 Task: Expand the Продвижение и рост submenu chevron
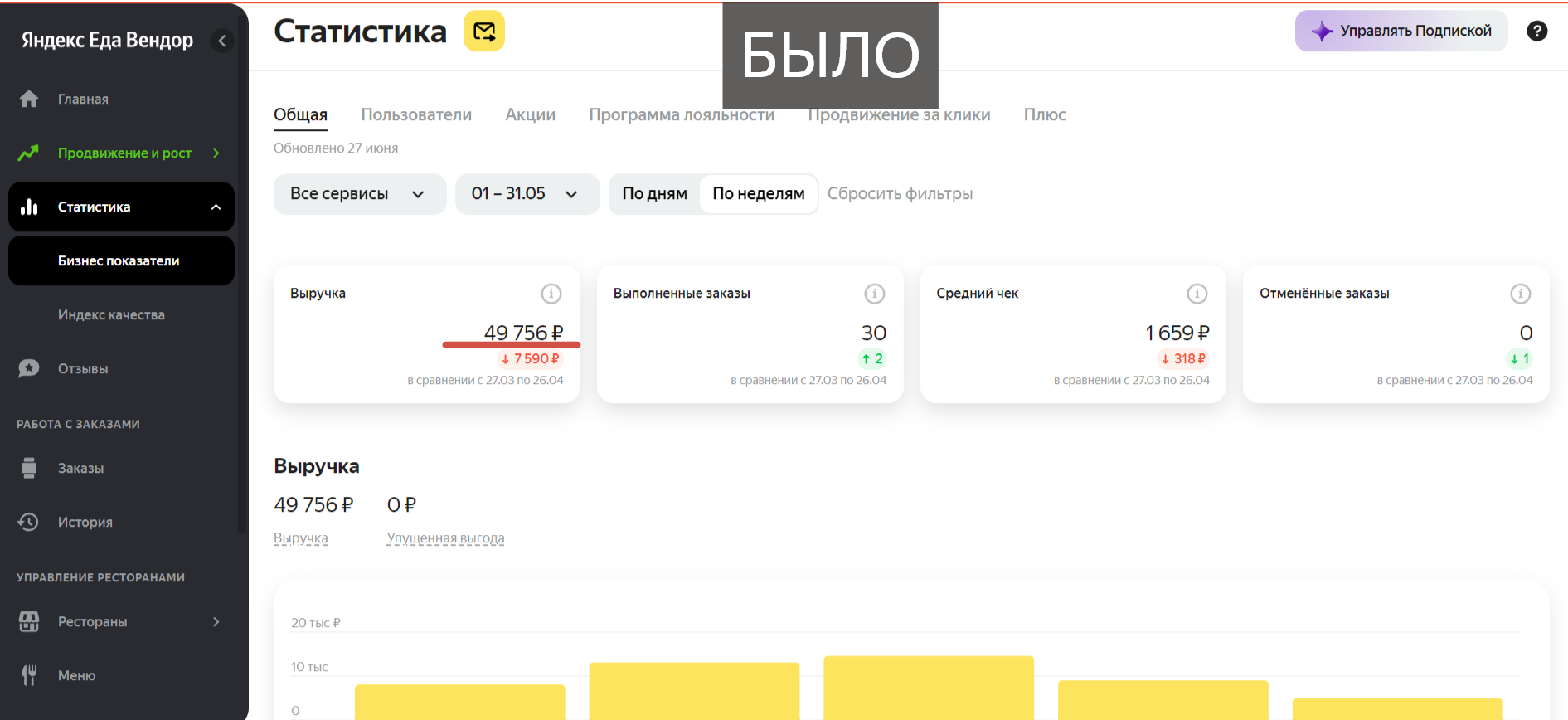[x=216, y=153]
